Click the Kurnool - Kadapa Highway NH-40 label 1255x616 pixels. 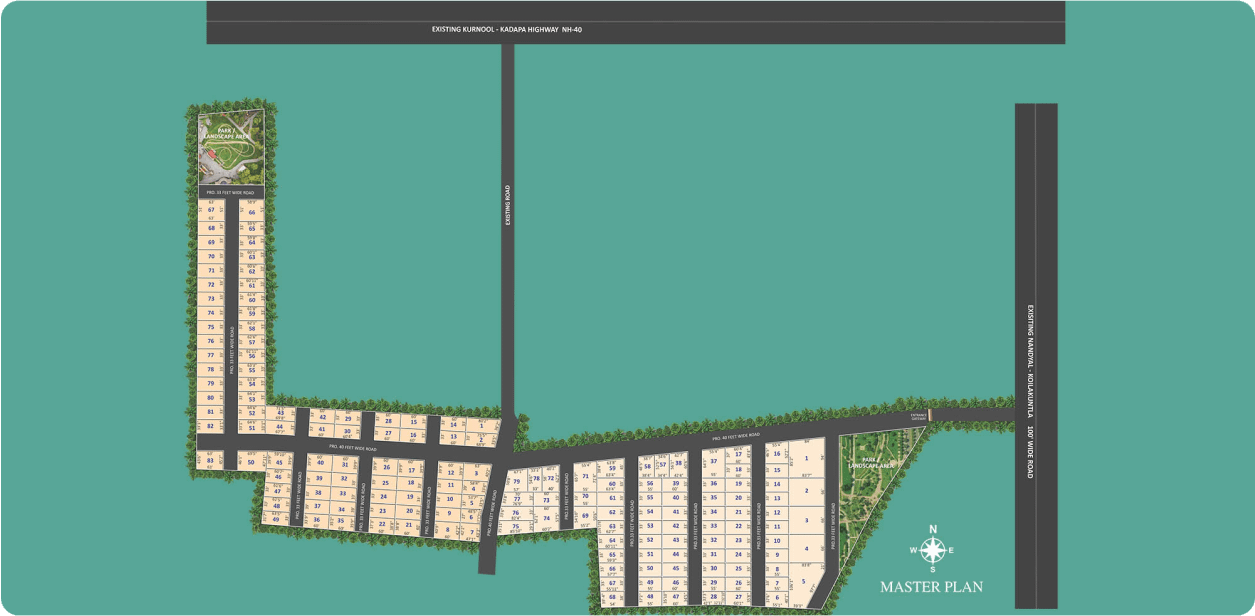click(x=506, y=30)
